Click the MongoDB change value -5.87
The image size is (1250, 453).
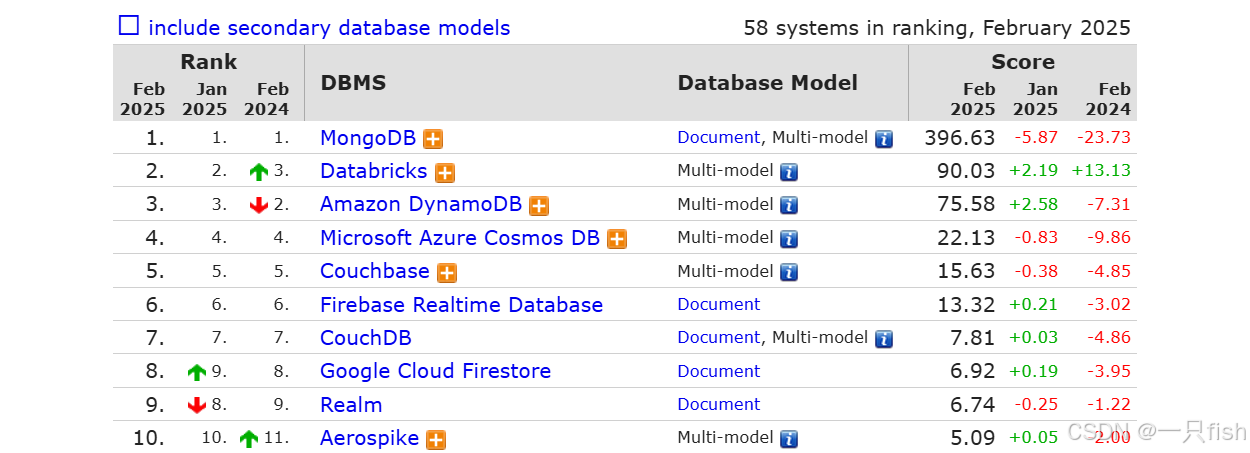(x=1035, y=138)
